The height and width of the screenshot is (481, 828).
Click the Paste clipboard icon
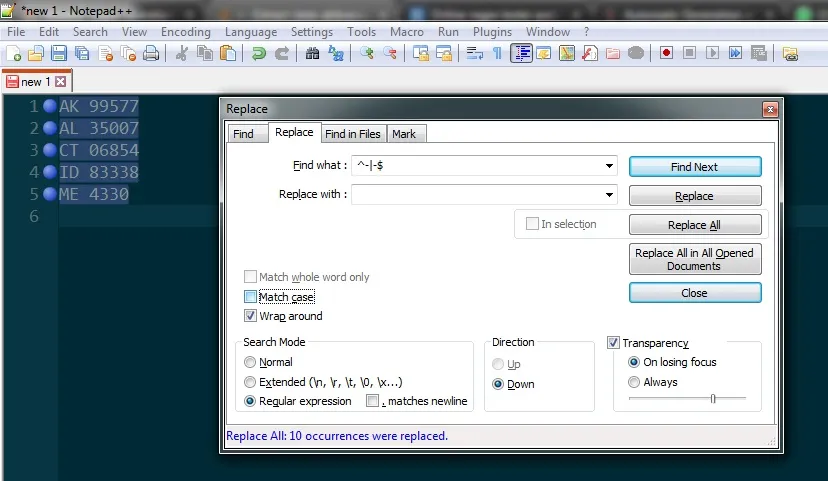228,53
